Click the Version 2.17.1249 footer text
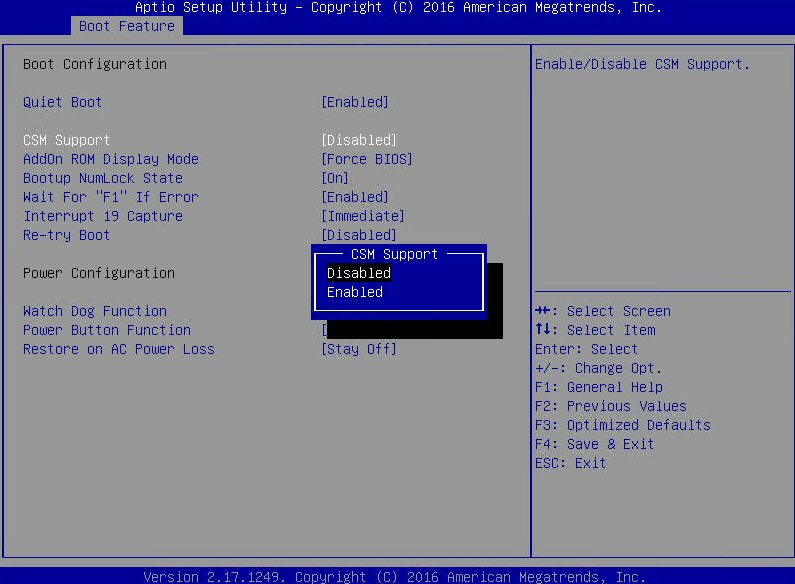The width and height of the screenshot is (795, 584). click(394, 577)
